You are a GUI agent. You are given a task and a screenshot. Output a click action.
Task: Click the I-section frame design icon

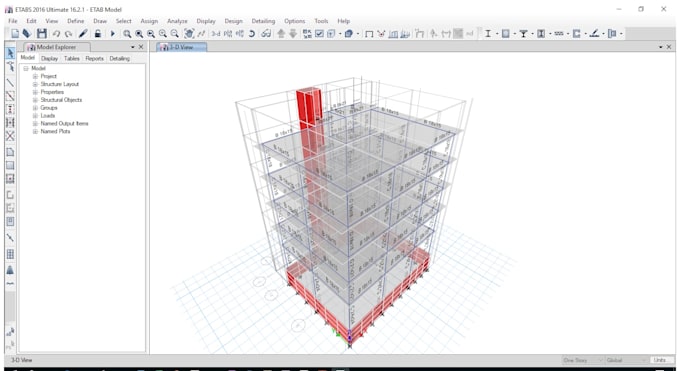click(x=488, y=33)
